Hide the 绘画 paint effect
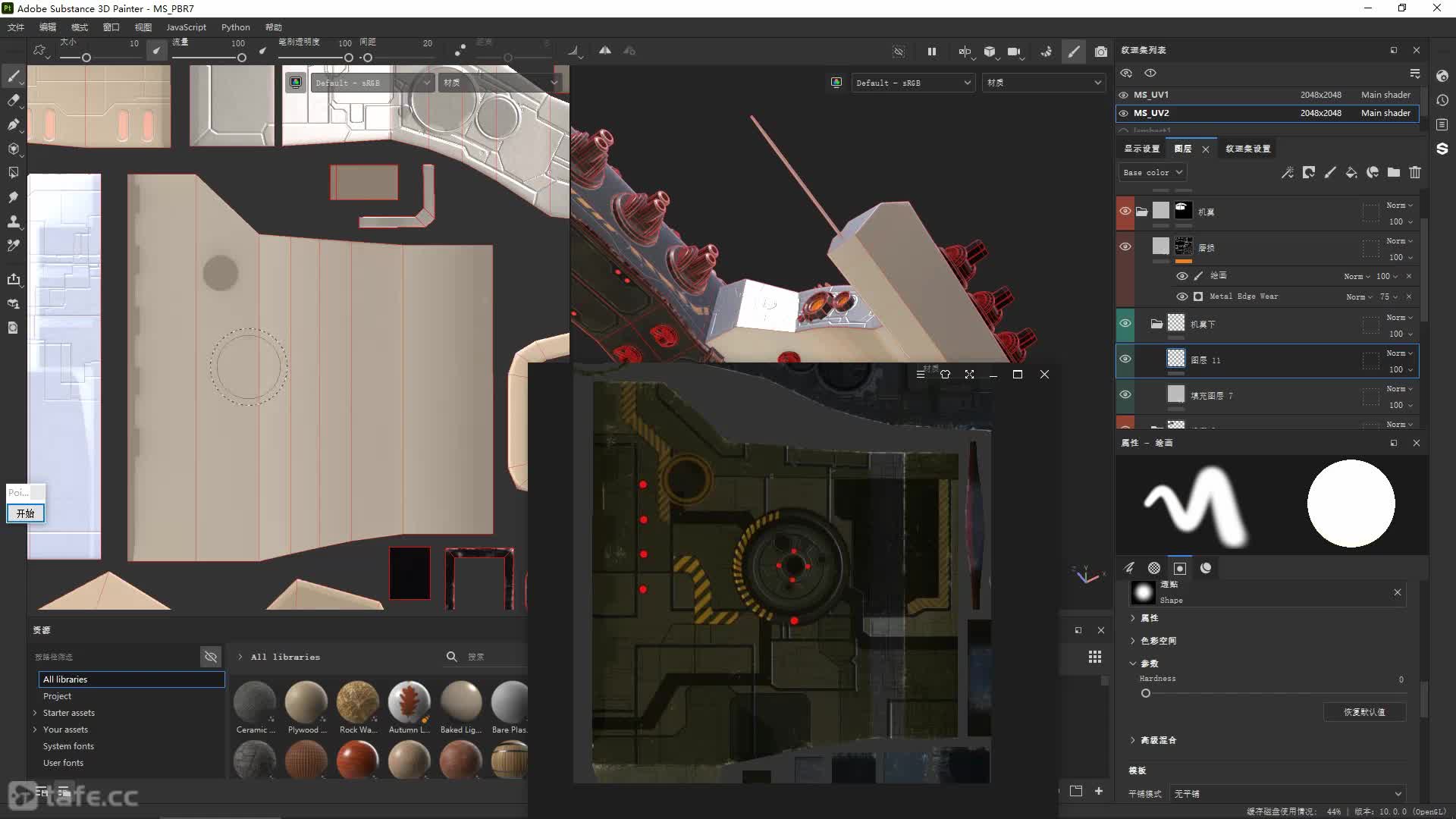The width and height of the screenshot is (1456, 819). pyautogui.click(x=1181, y=276)
